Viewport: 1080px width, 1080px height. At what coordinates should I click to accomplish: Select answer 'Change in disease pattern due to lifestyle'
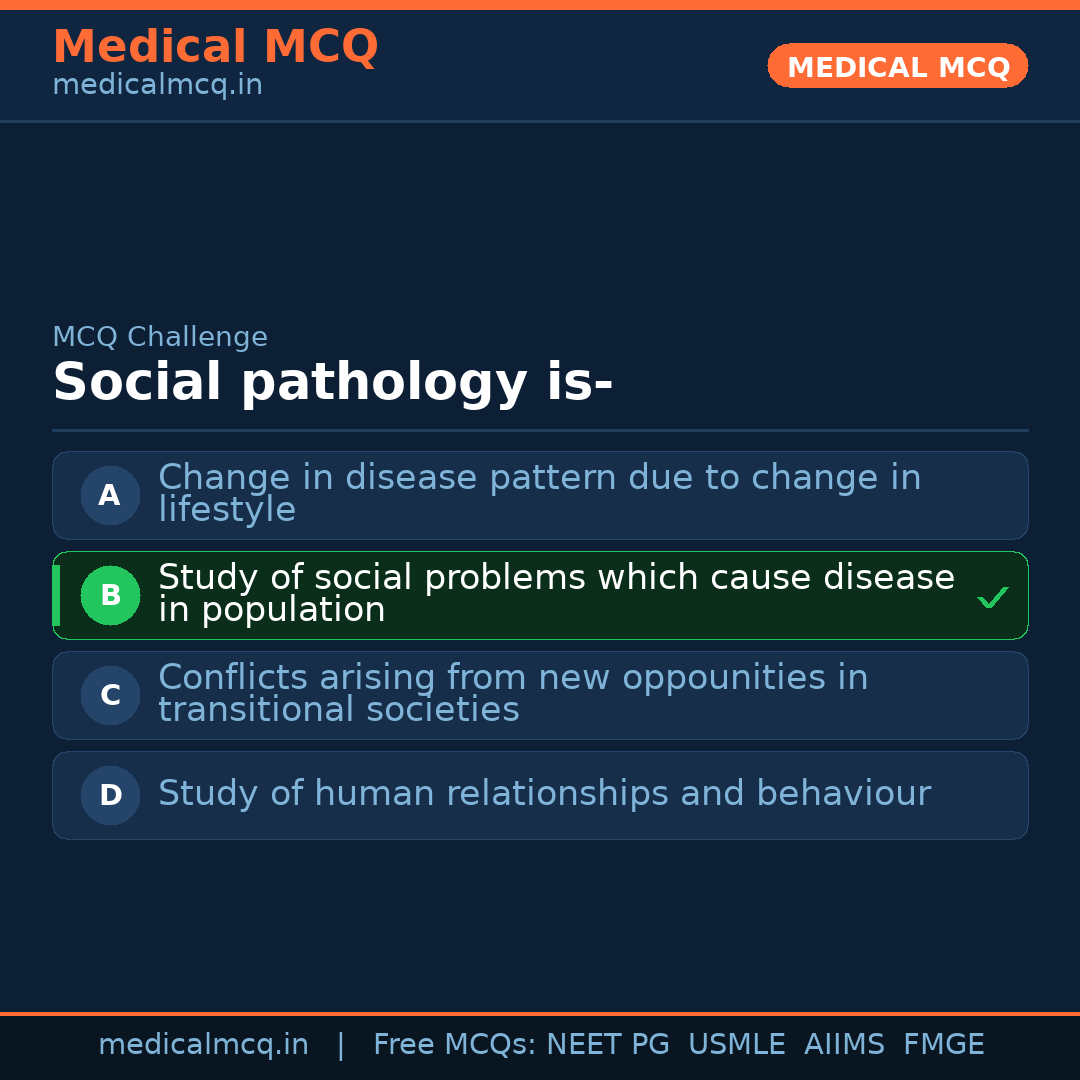[x=539, y=494]
